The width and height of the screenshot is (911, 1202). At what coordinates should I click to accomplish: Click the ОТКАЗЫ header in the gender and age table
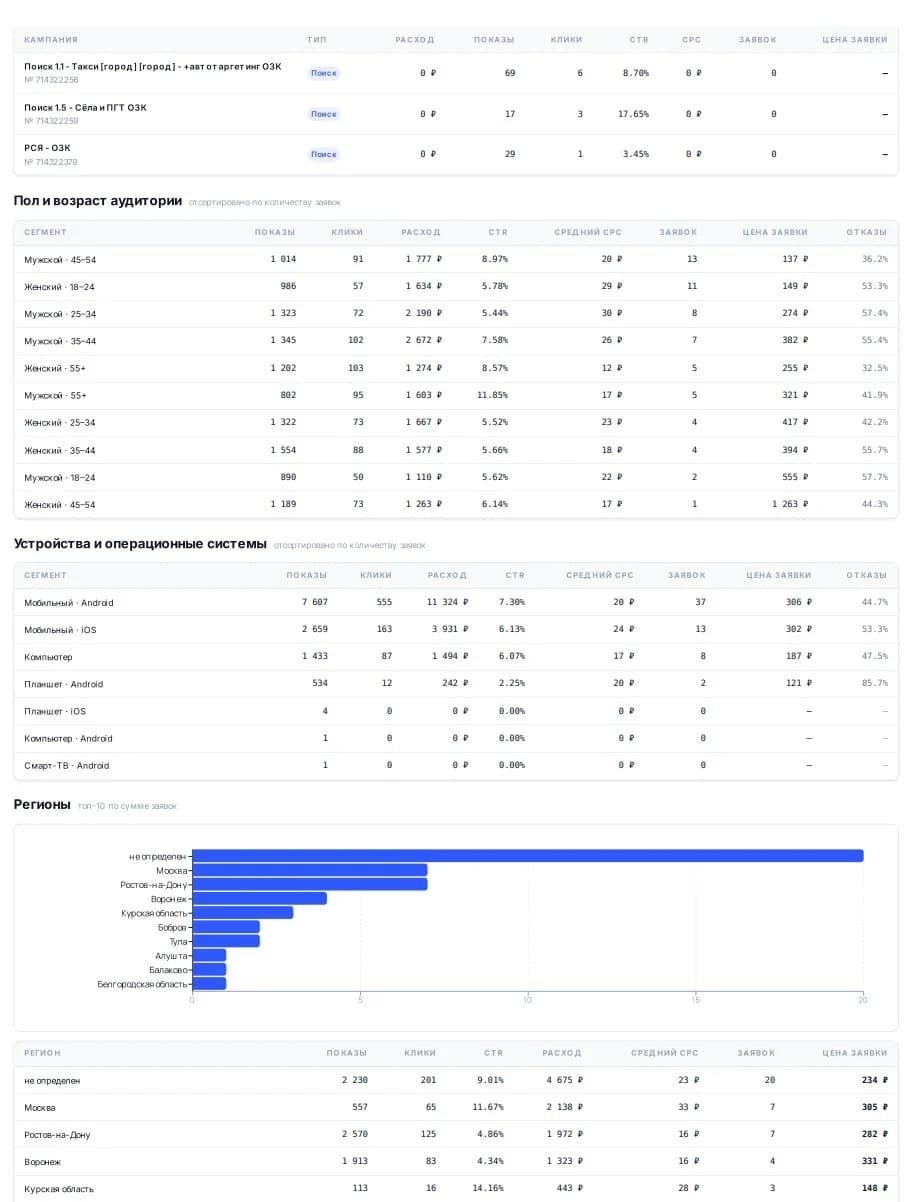(867, 232)
